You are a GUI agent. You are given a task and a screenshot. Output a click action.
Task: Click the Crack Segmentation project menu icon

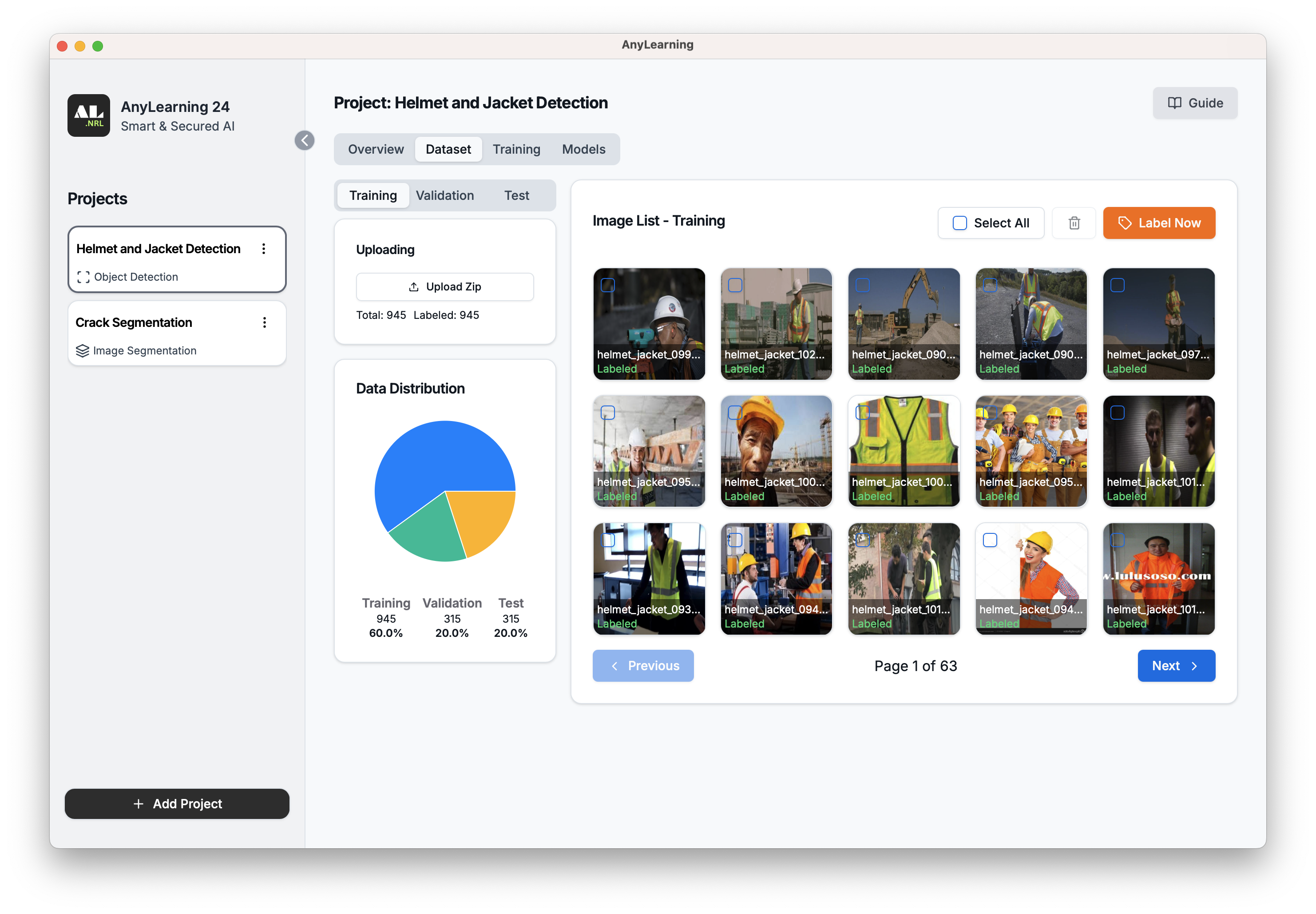(x=264, y=322)
